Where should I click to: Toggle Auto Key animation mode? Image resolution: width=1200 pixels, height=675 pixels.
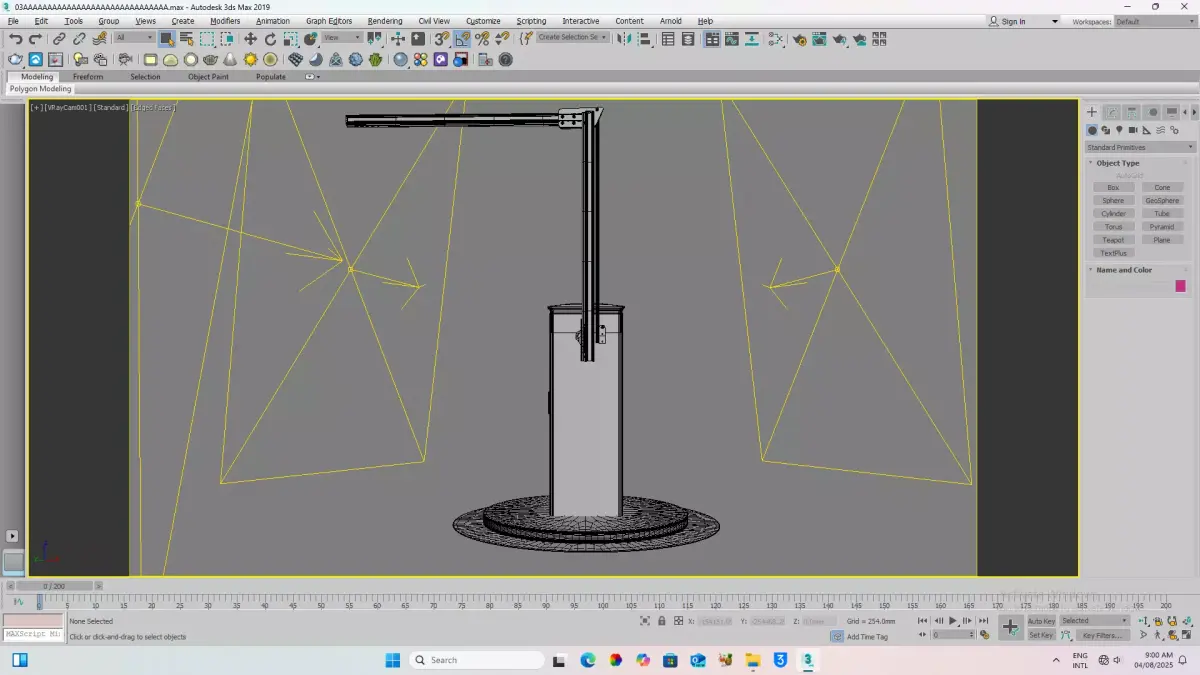pyautogui.click(x=1041, y=621)
